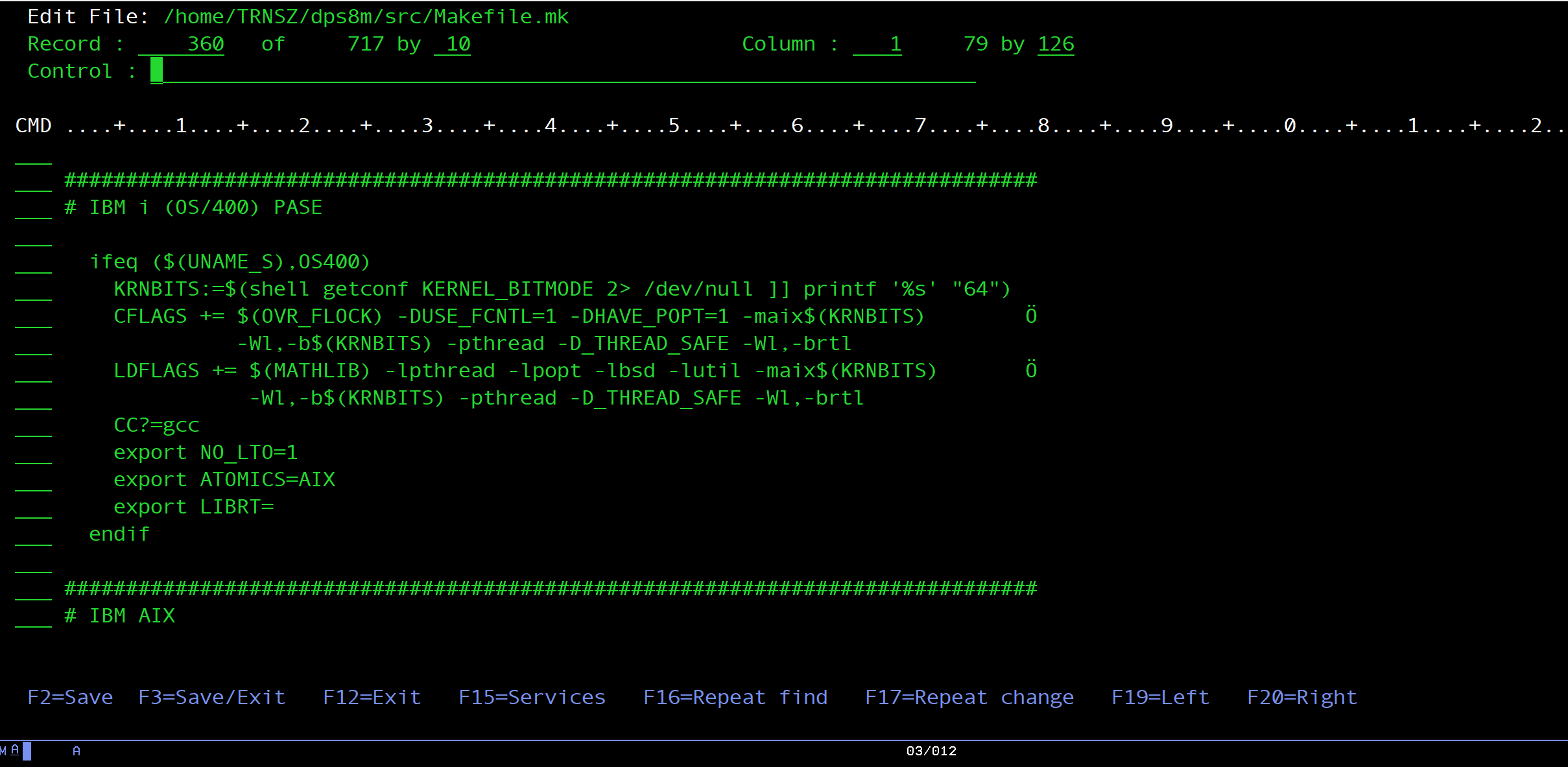Screen dimensions: 1568x767
Task: Click the Column number field showing 1
Action: coord(877,44)
